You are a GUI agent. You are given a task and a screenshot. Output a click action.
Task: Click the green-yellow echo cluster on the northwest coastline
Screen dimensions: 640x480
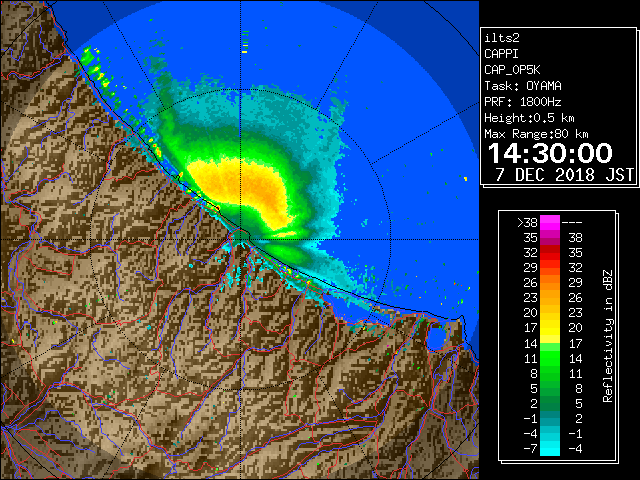tap(97, 69)
